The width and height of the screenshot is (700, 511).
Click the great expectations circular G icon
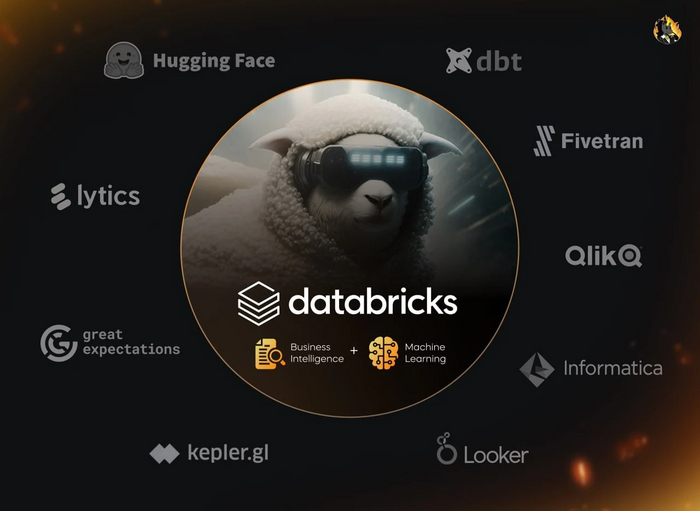[x=59, y=343]
